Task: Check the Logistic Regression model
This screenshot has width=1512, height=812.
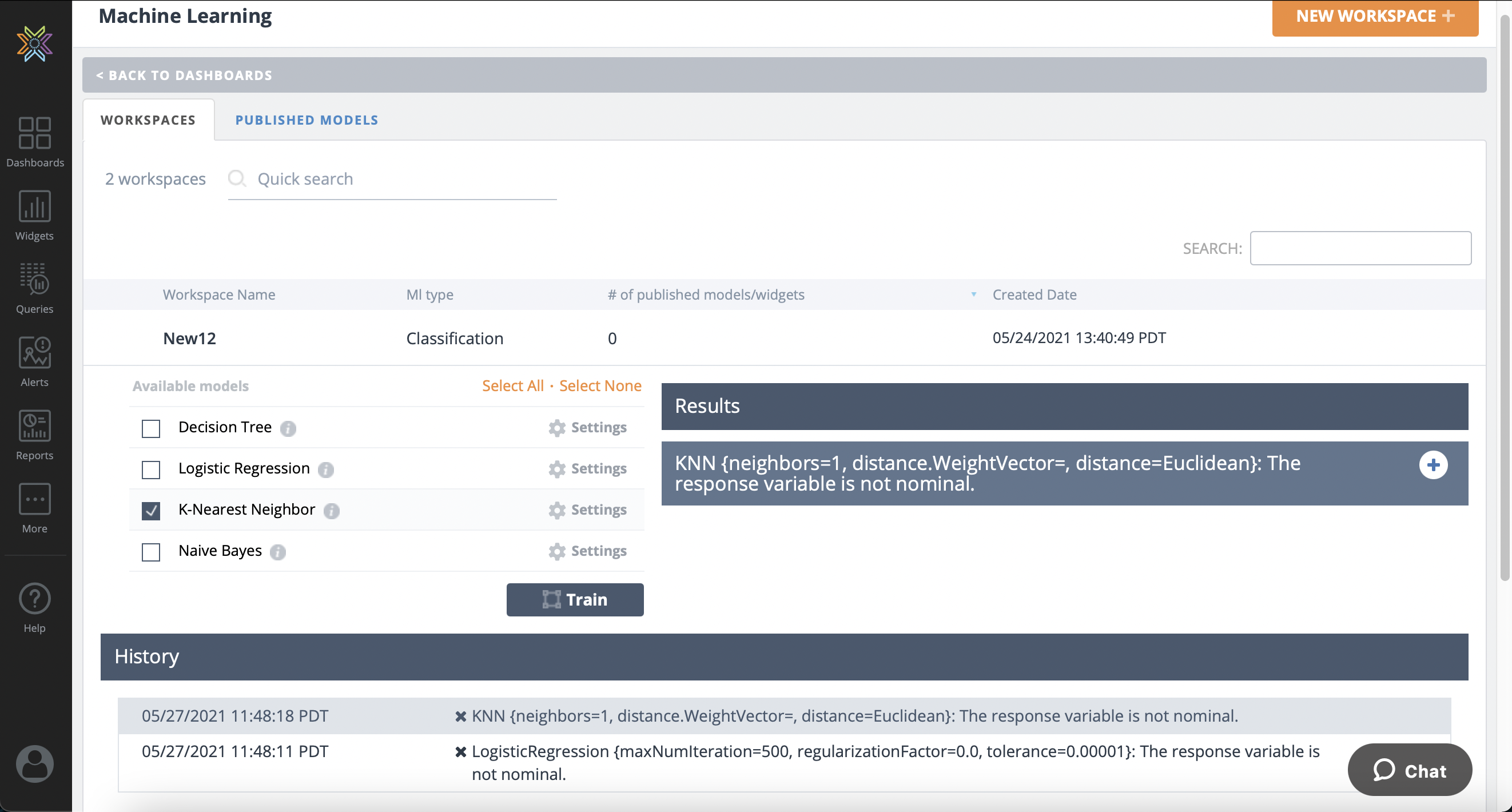Action: coord(151,469)
